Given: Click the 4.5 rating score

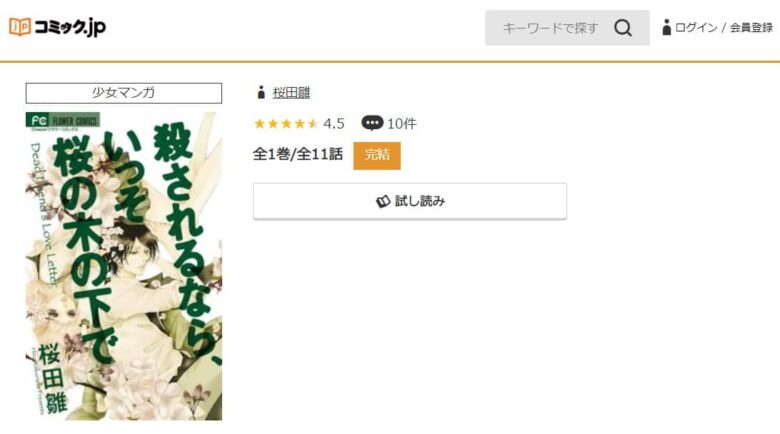Looking at the screenshot, I should 334,123.
